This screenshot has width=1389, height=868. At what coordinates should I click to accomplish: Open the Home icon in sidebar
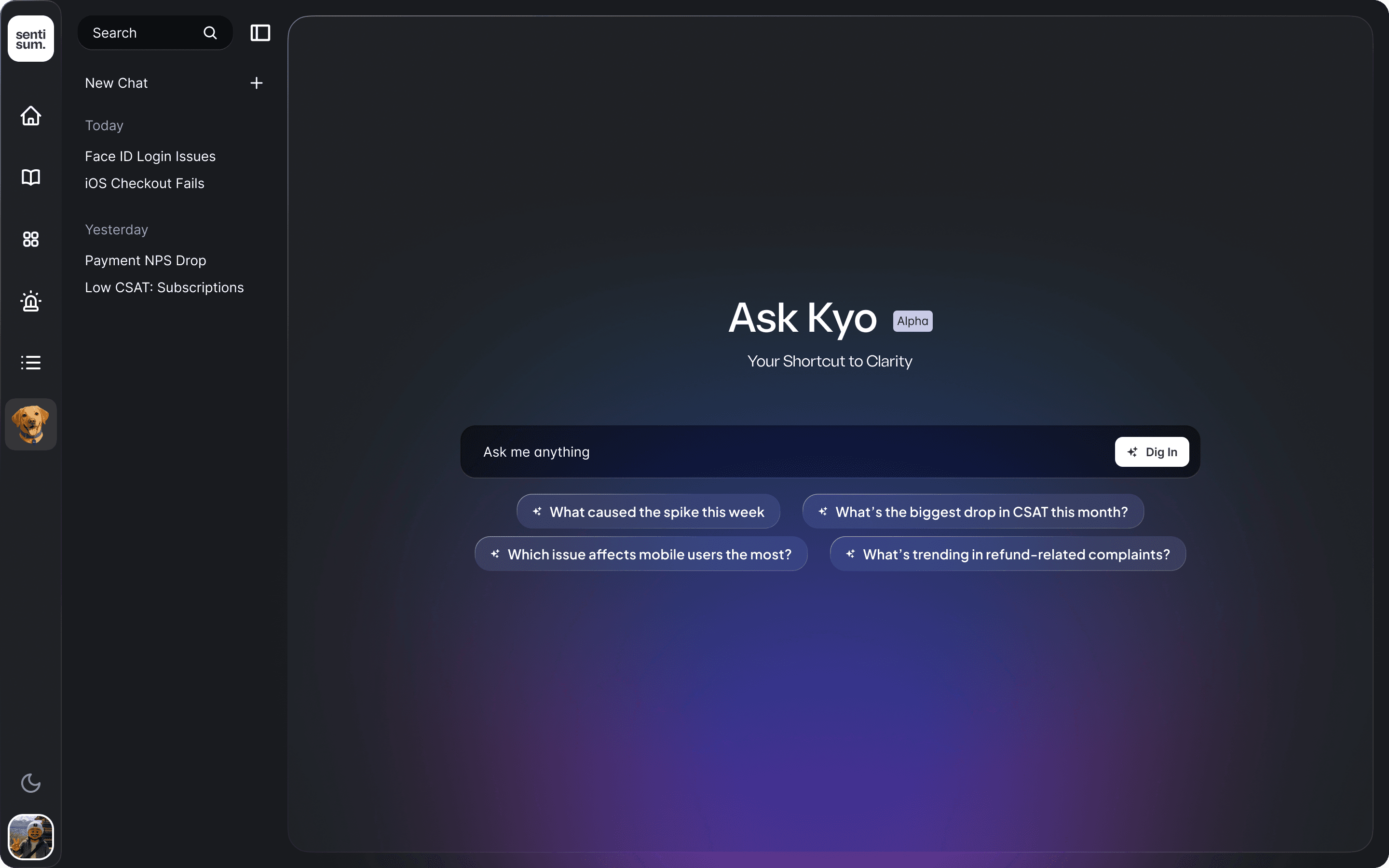[31, 116]
